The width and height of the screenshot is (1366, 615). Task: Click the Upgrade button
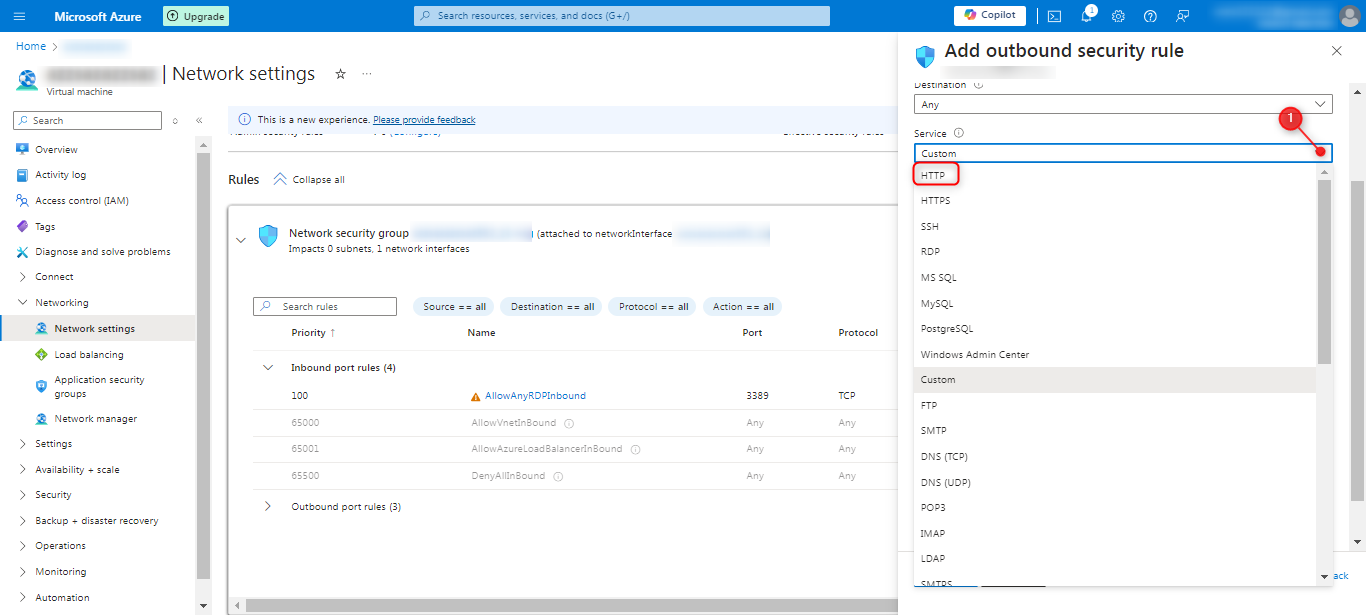[x=196, y=16]
